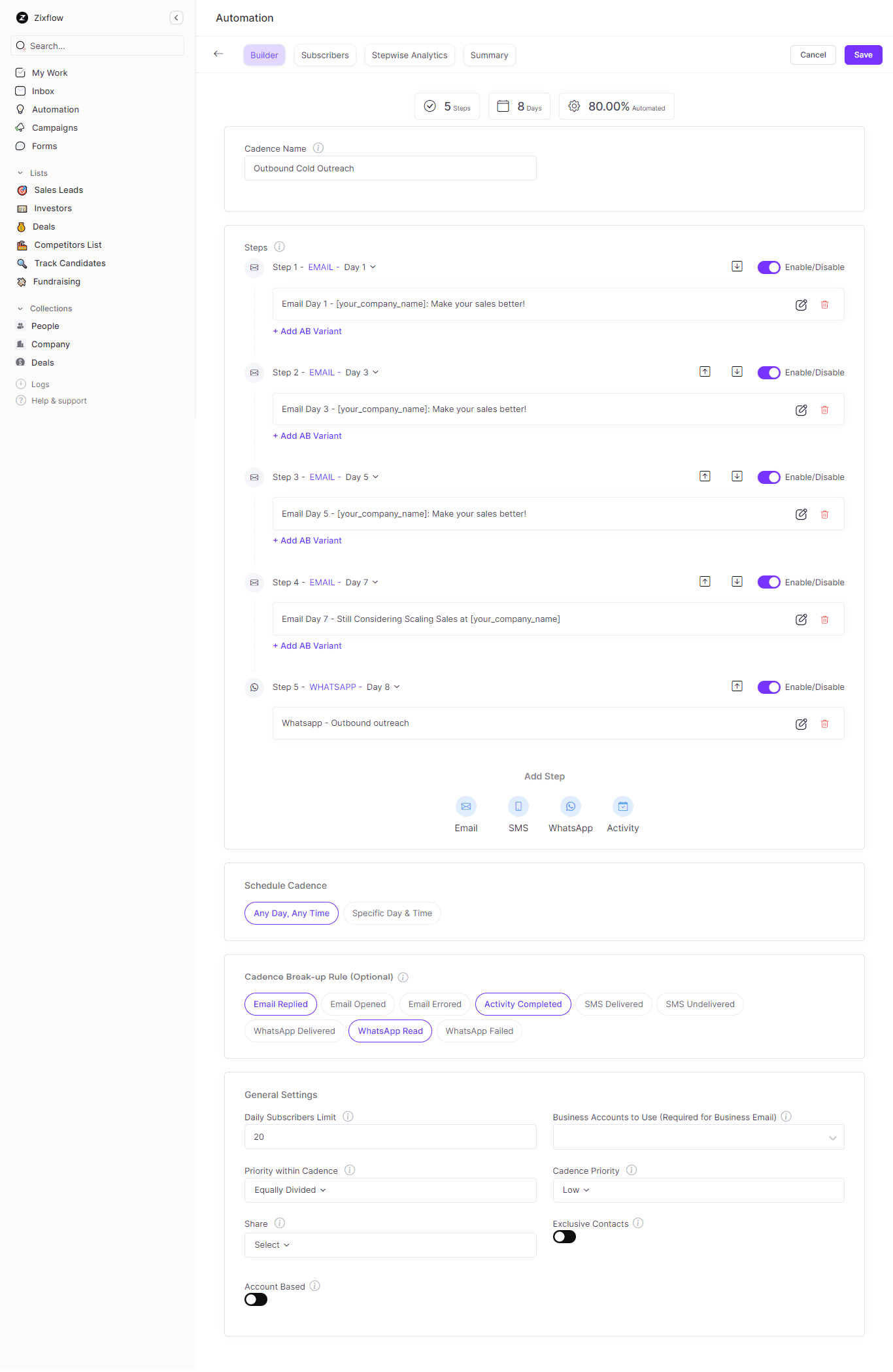Open Step 5 Day 8 dropdown
The height and width of the screenshot is (1372, 893).
point(383,687)
